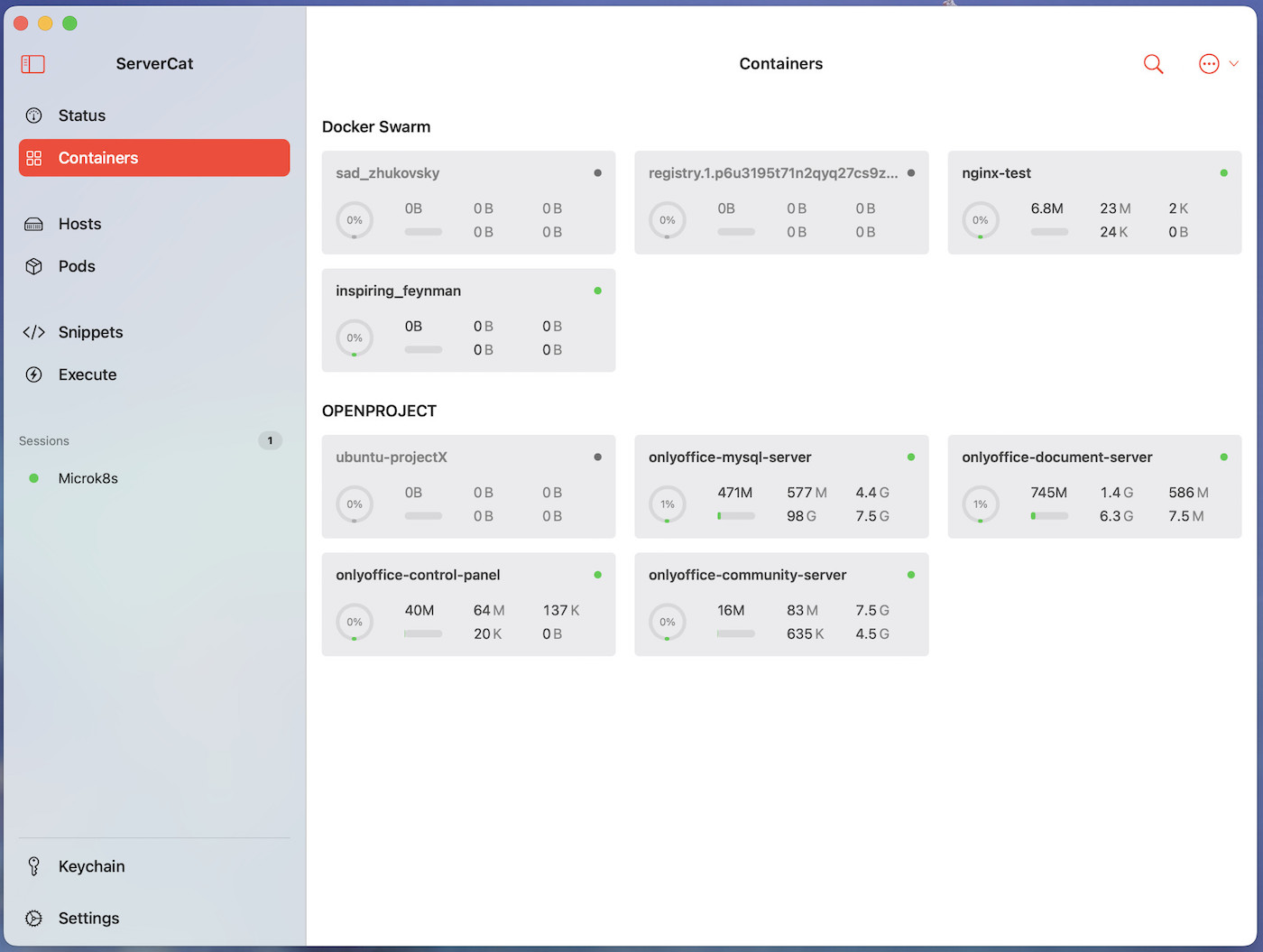Select the Hosts server icon

[33, 224]
